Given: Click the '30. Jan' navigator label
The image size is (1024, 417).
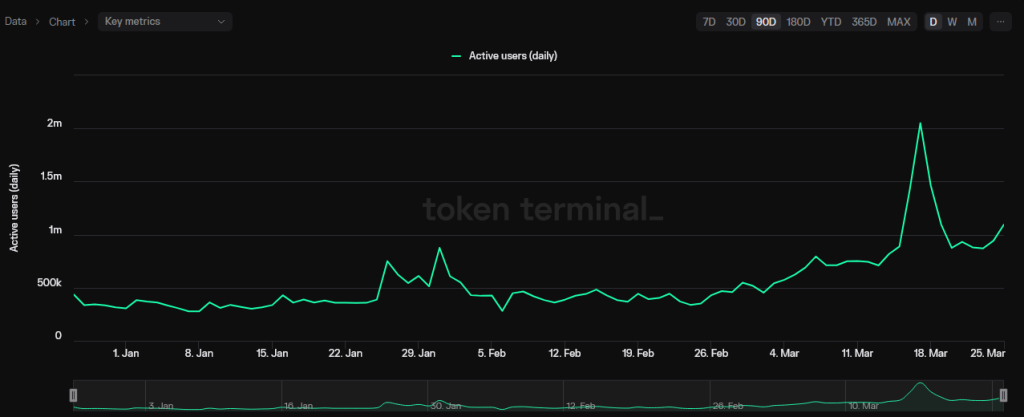Looking at the screenshot, I should pos(445,406).
